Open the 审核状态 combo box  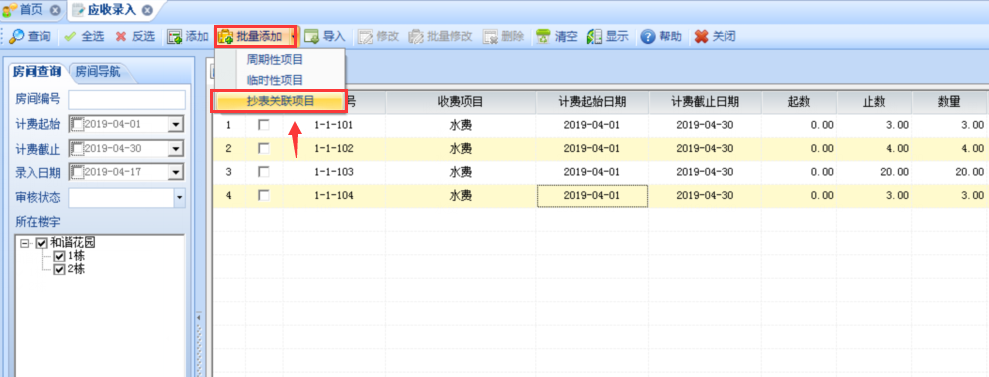coord(179,198)
